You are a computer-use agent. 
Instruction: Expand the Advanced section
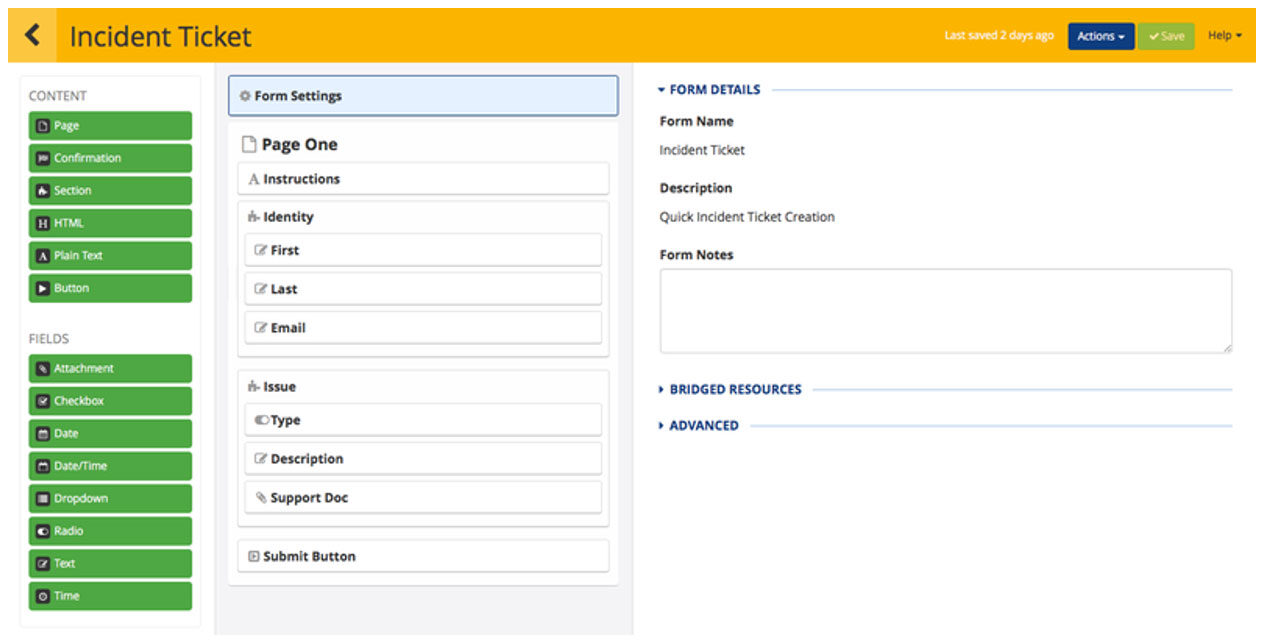pyautogui.click(x=698, y=426)
